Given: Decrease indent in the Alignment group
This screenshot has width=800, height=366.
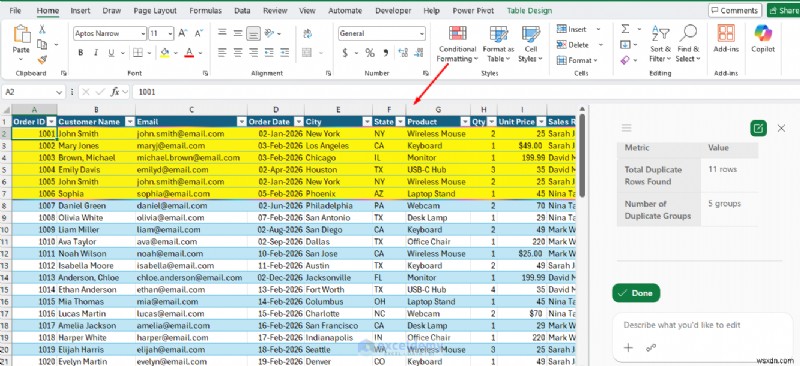Looking at the screenshot, I should pos(269,52).
